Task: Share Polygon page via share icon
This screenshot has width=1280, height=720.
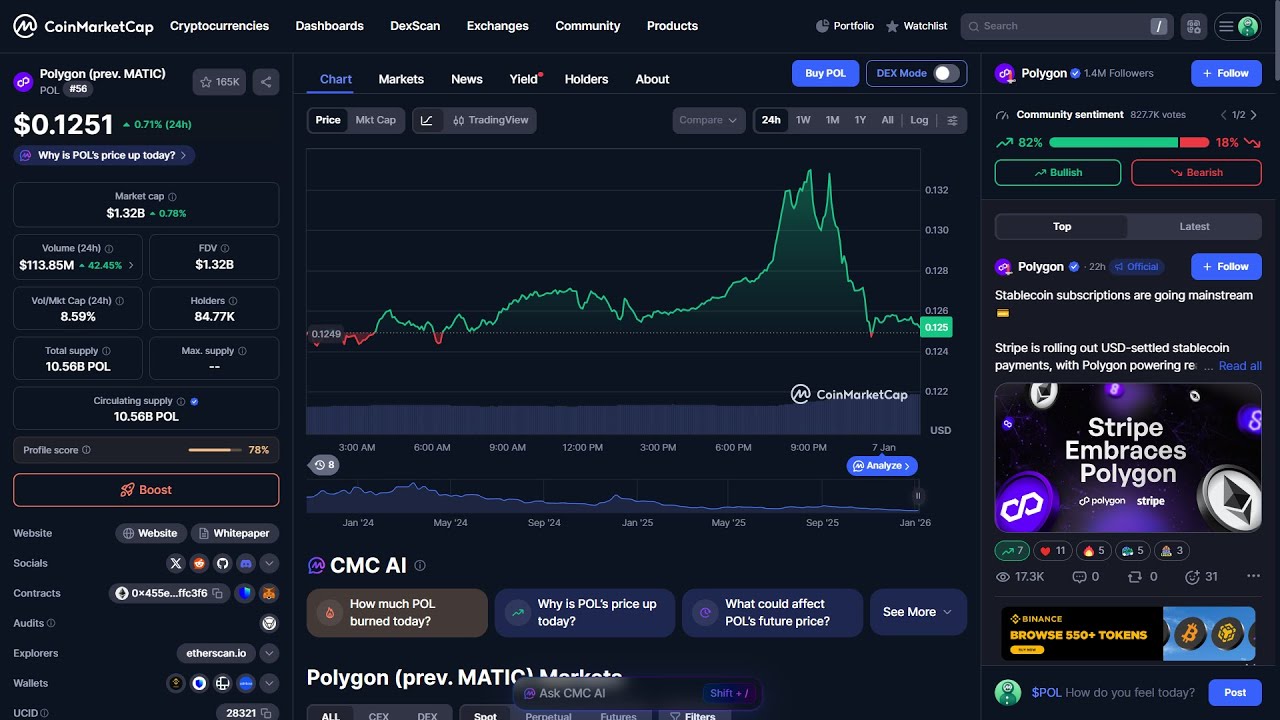Action: tap(265, 82)
